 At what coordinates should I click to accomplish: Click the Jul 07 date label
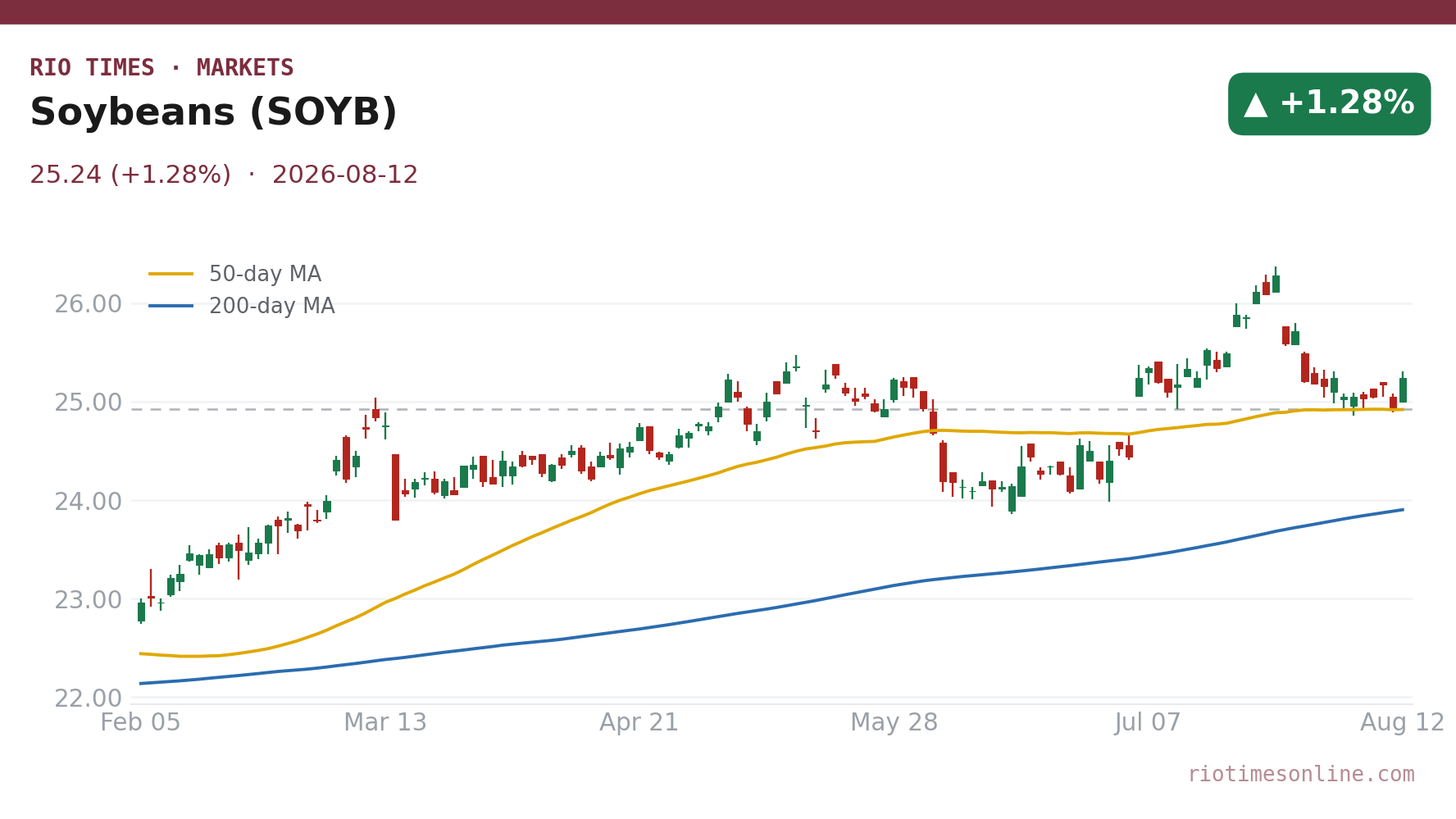click(1148, 723)
